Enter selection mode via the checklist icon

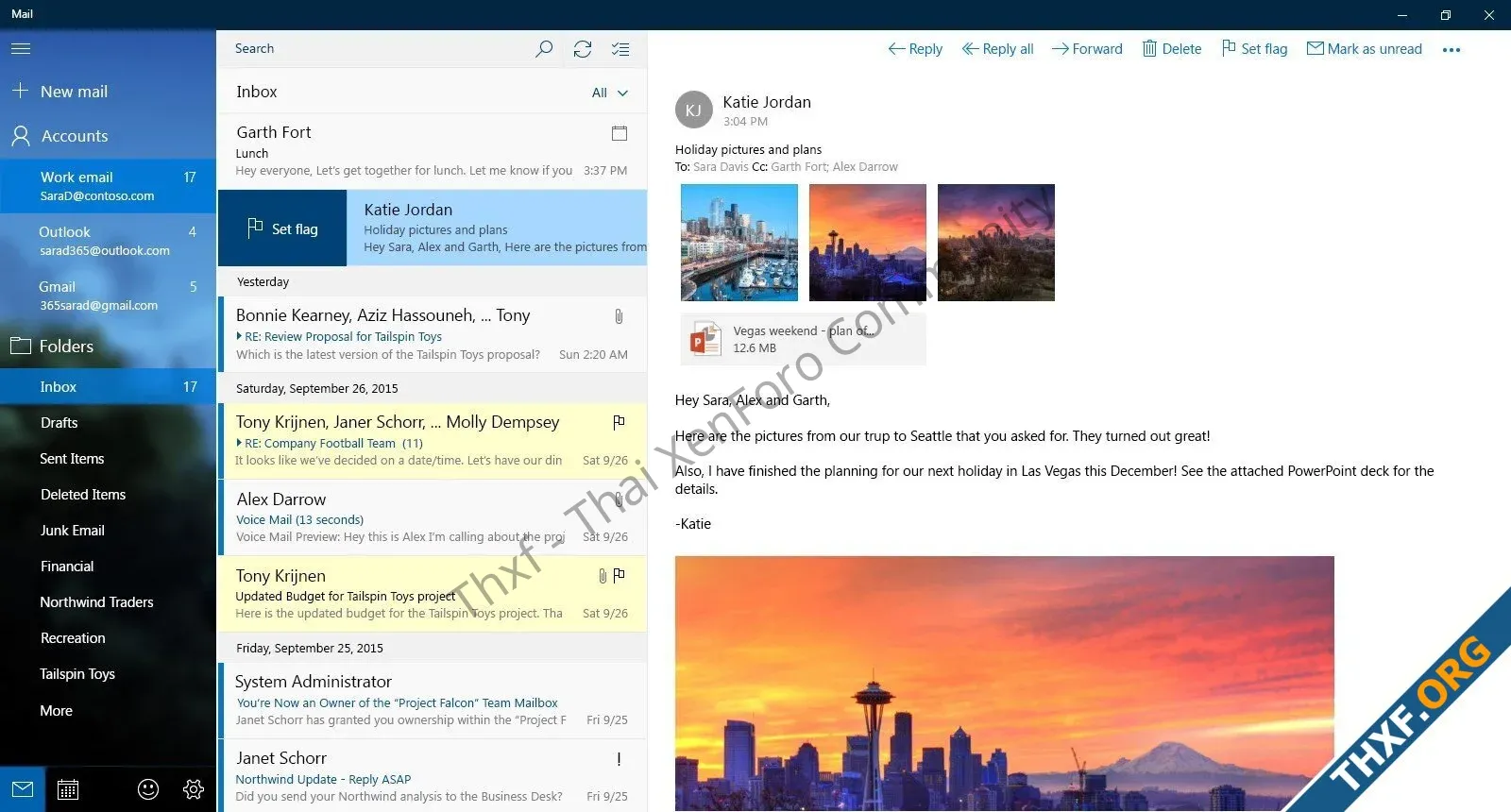coord(620,48)
